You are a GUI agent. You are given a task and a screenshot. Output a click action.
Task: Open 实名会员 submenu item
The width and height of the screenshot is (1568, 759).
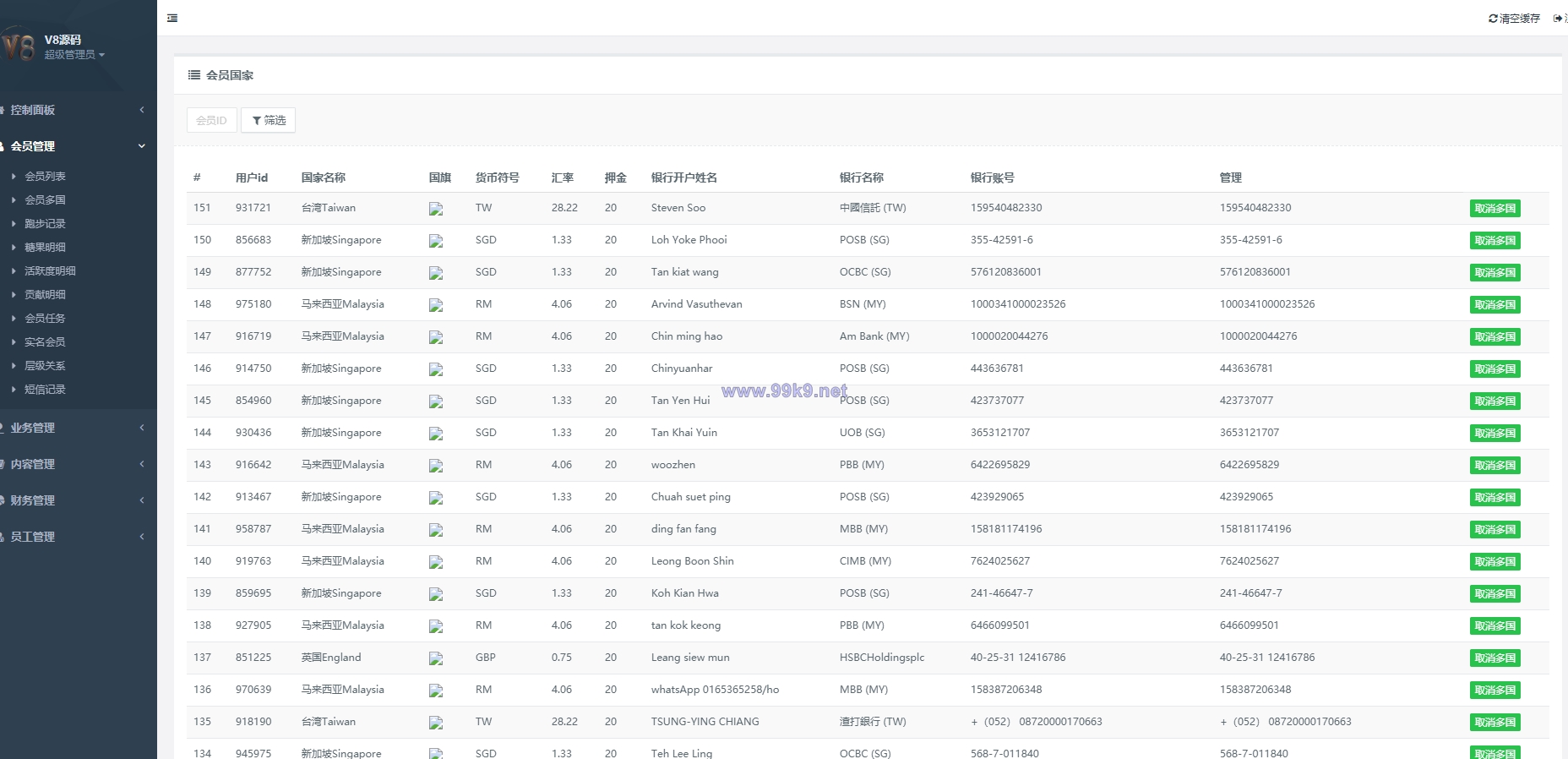pos(45,342)
